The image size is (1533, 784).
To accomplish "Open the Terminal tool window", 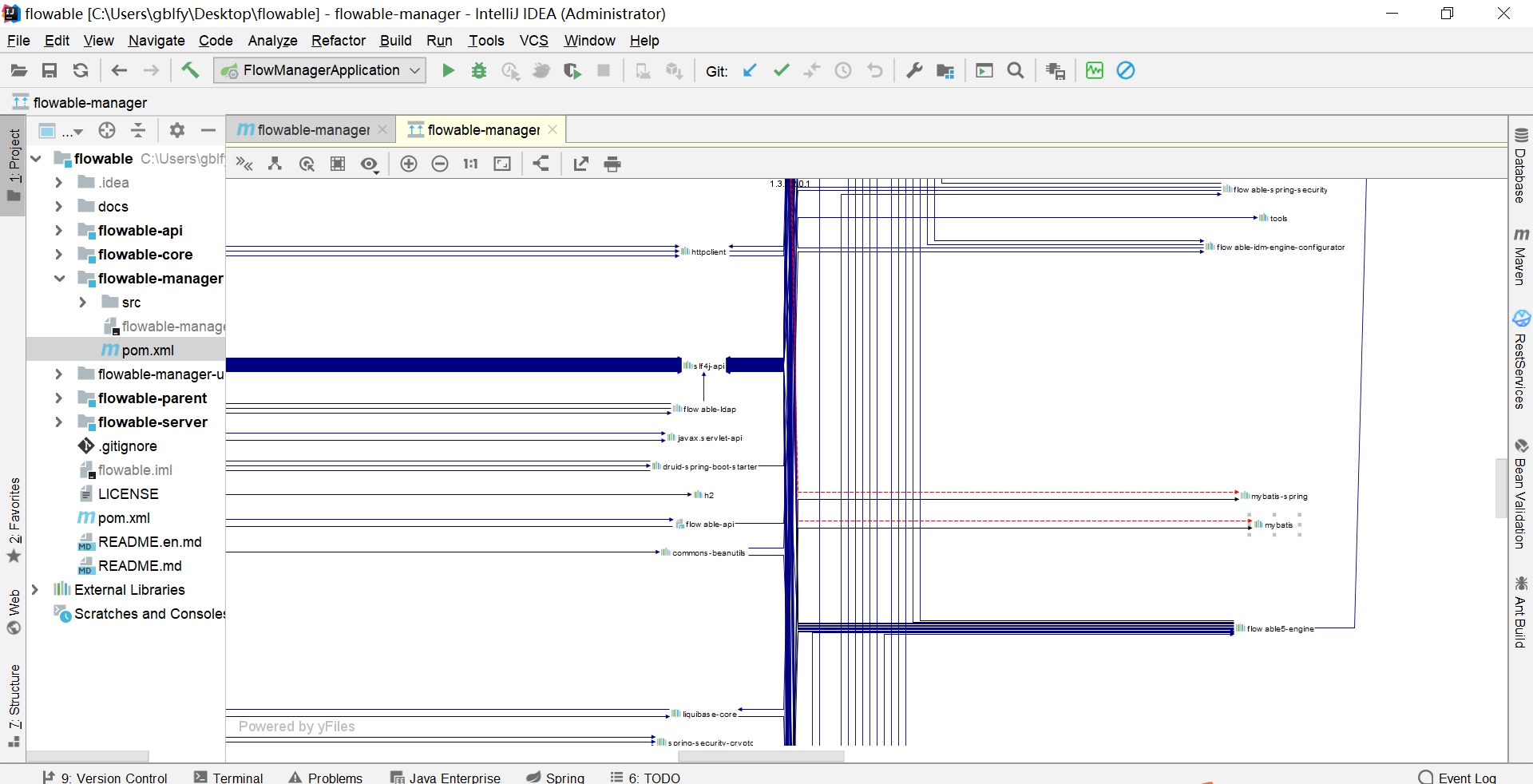I will 228,777.
